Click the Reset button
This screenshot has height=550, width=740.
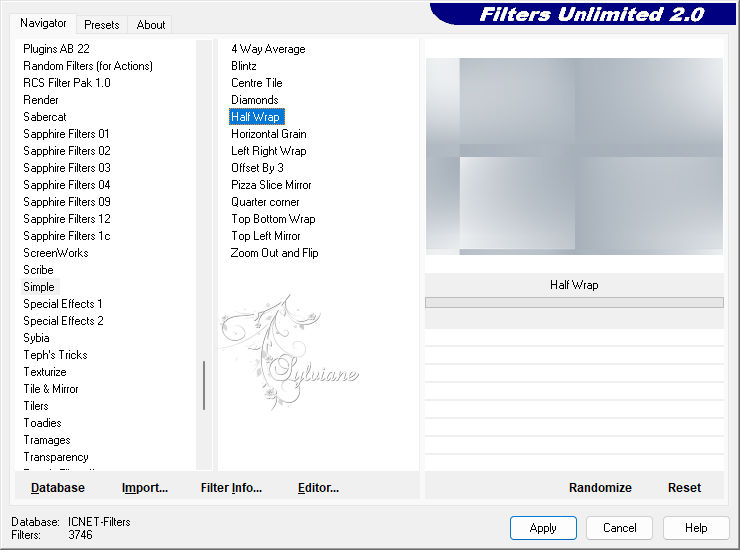coord(684,488)
